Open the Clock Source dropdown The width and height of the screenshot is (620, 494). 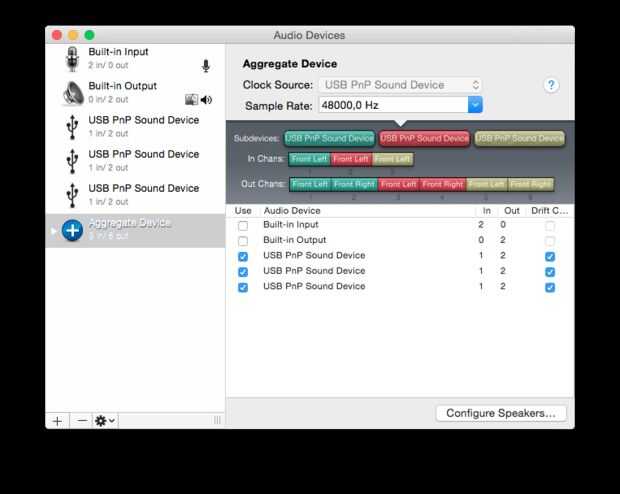point(400,85)
